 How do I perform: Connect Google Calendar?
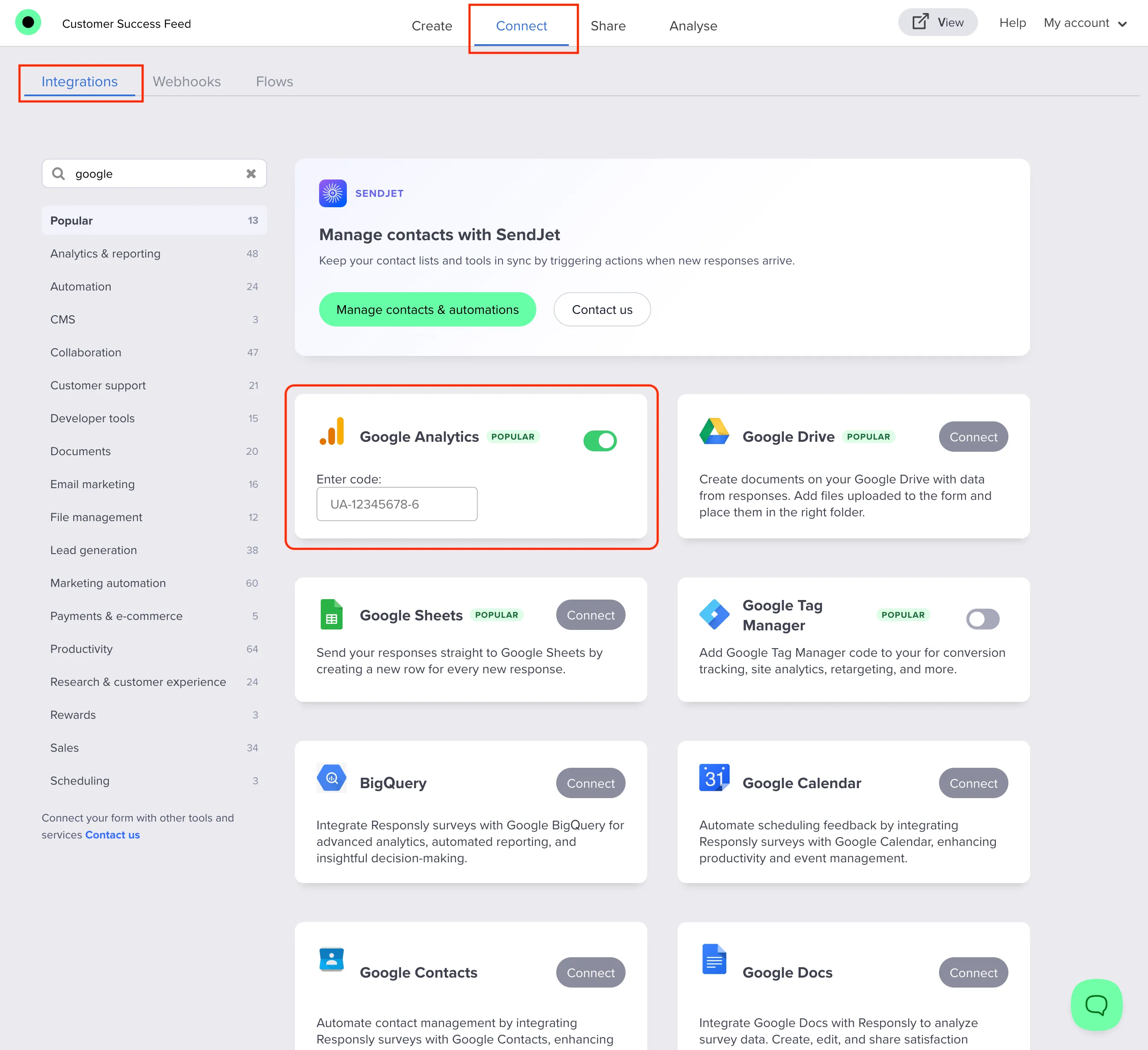pyautogui.click(x=973, y=783)
